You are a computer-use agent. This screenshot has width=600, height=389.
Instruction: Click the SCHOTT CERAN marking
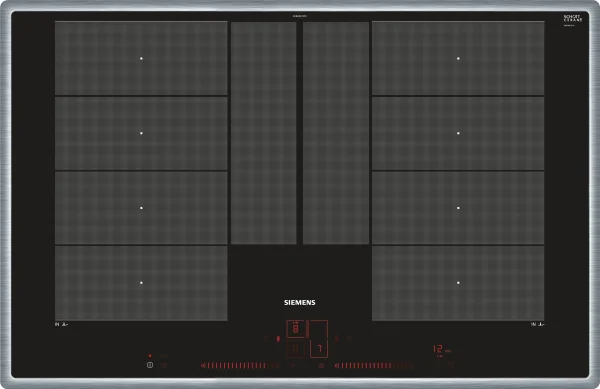572,18
